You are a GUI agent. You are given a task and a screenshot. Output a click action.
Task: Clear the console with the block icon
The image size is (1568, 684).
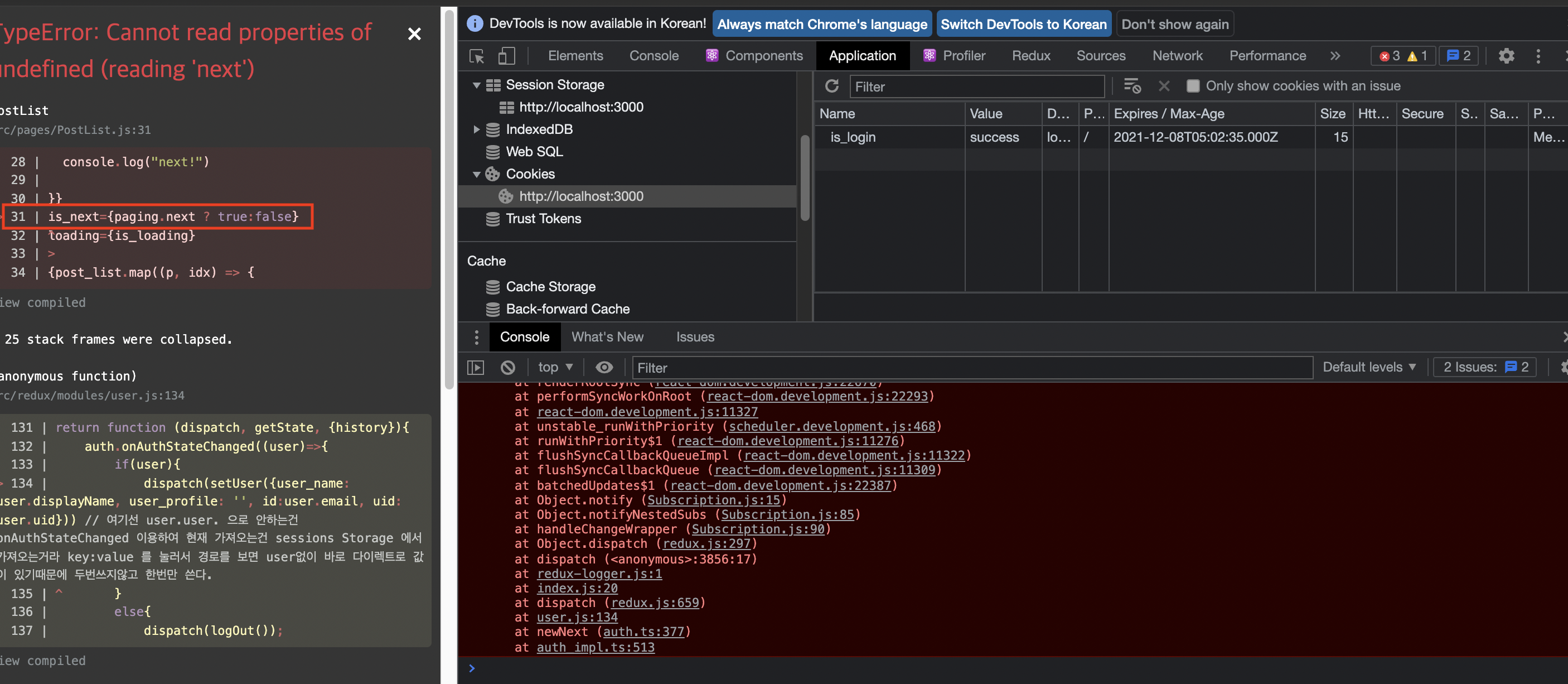(507, 367)
